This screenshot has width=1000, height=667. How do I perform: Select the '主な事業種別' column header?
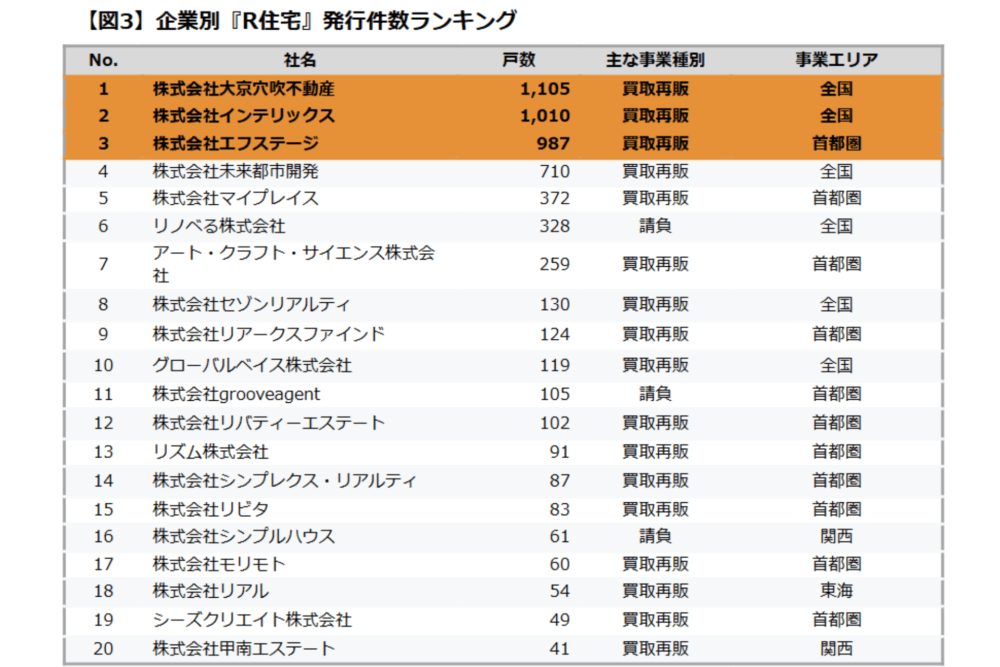655,60
